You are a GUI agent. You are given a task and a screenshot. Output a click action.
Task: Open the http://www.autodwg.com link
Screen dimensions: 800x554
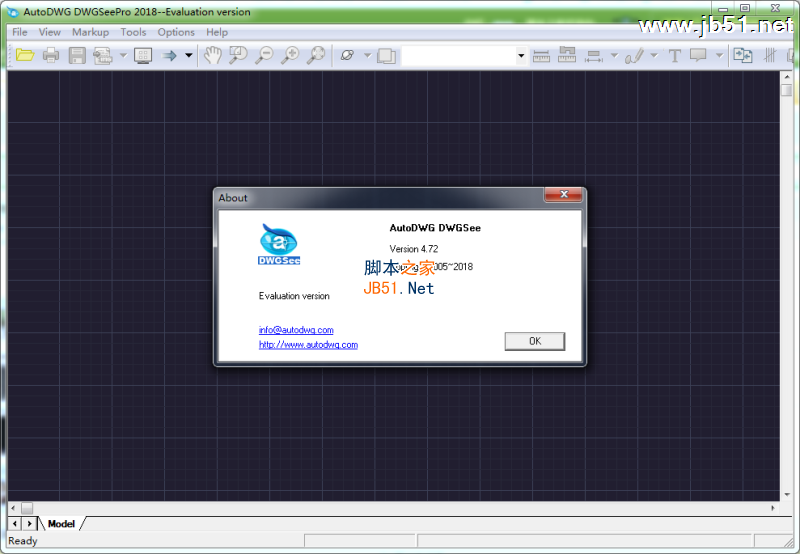click(308, 345)
